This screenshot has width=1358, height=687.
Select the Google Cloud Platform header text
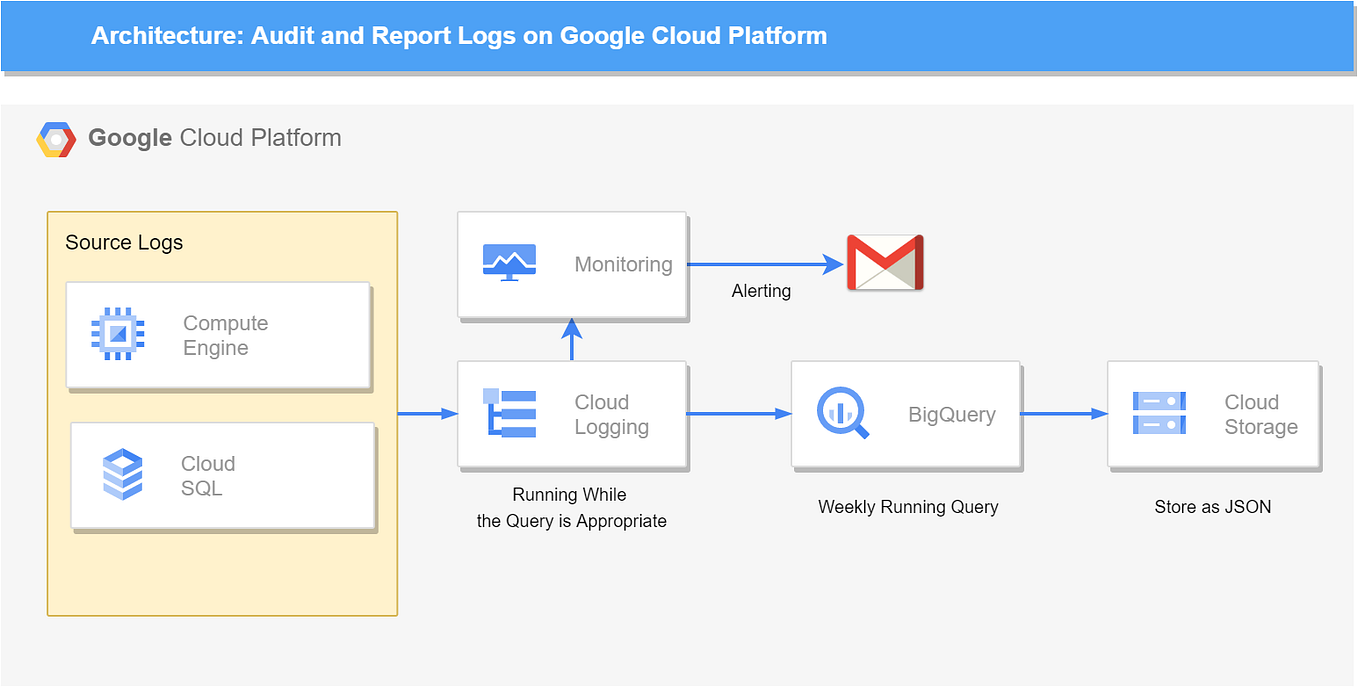(x=215, y=138)
